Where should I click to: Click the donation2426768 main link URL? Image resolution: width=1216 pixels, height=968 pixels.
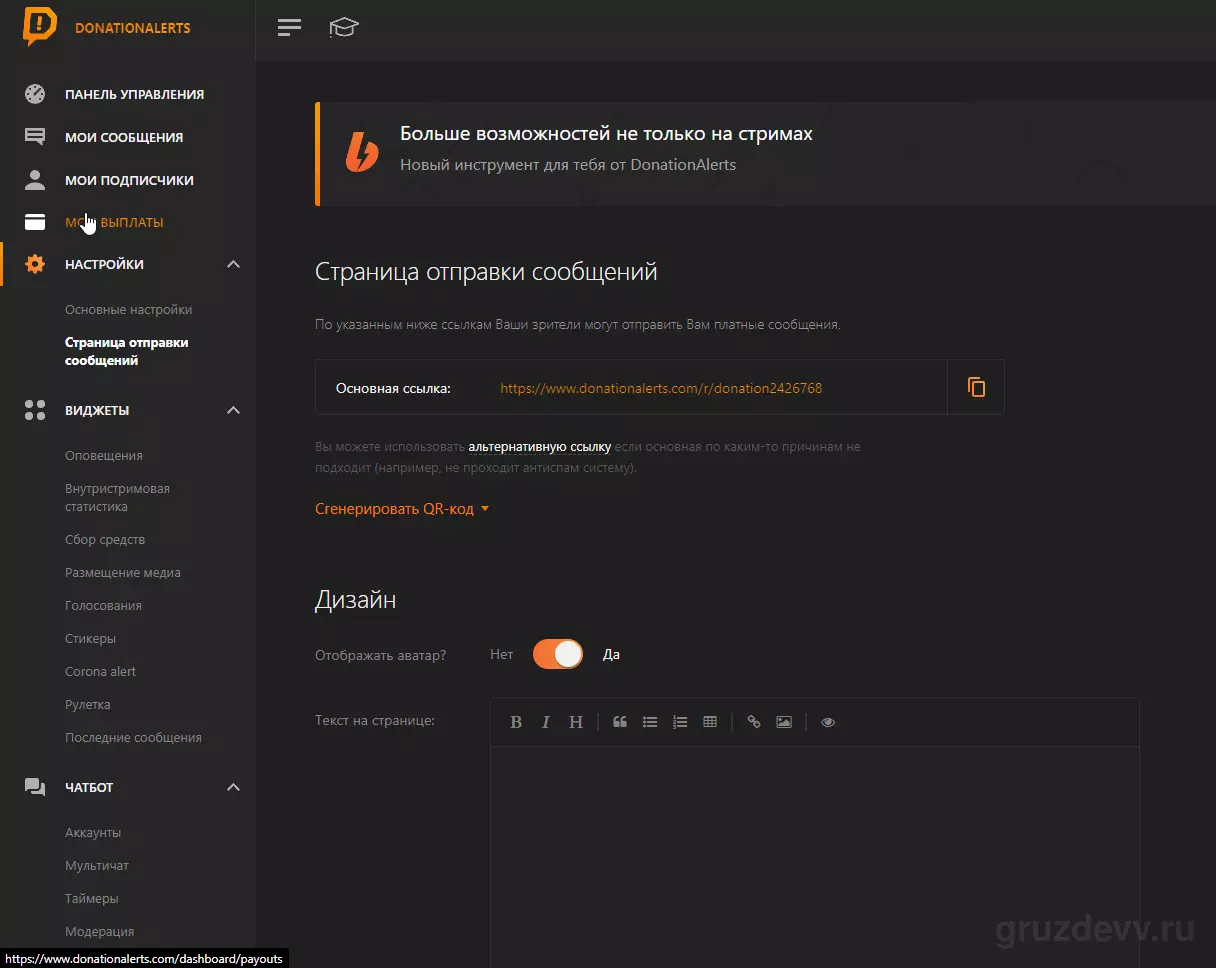point(661,388)
